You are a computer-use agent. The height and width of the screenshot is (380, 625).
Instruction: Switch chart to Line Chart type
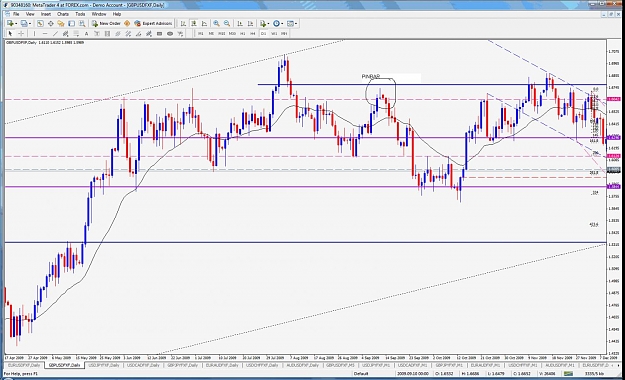point(204,24)
